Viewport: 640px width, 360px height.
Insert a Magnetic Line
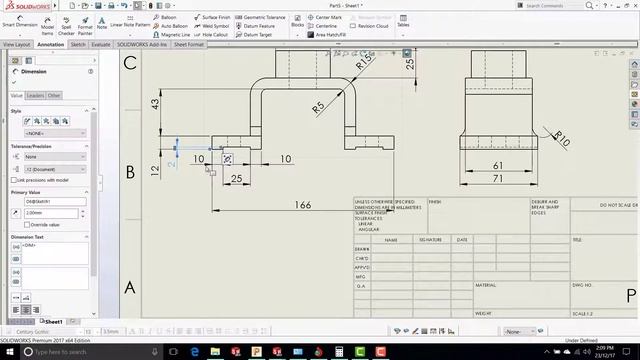pos(171,35)
